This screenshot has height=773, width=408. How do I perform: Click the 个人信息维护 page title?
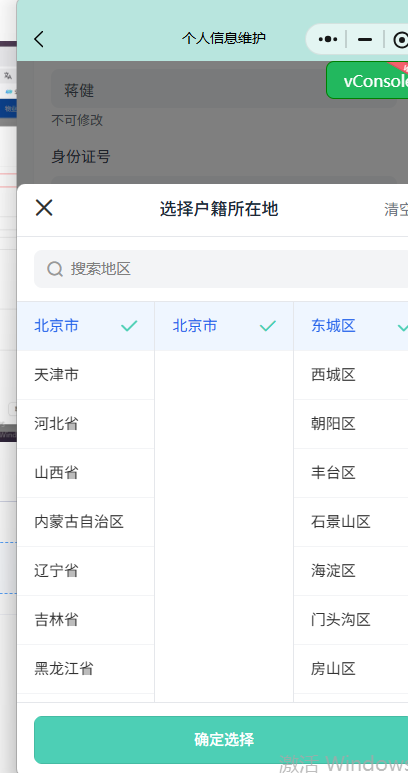tap(224, 38)
